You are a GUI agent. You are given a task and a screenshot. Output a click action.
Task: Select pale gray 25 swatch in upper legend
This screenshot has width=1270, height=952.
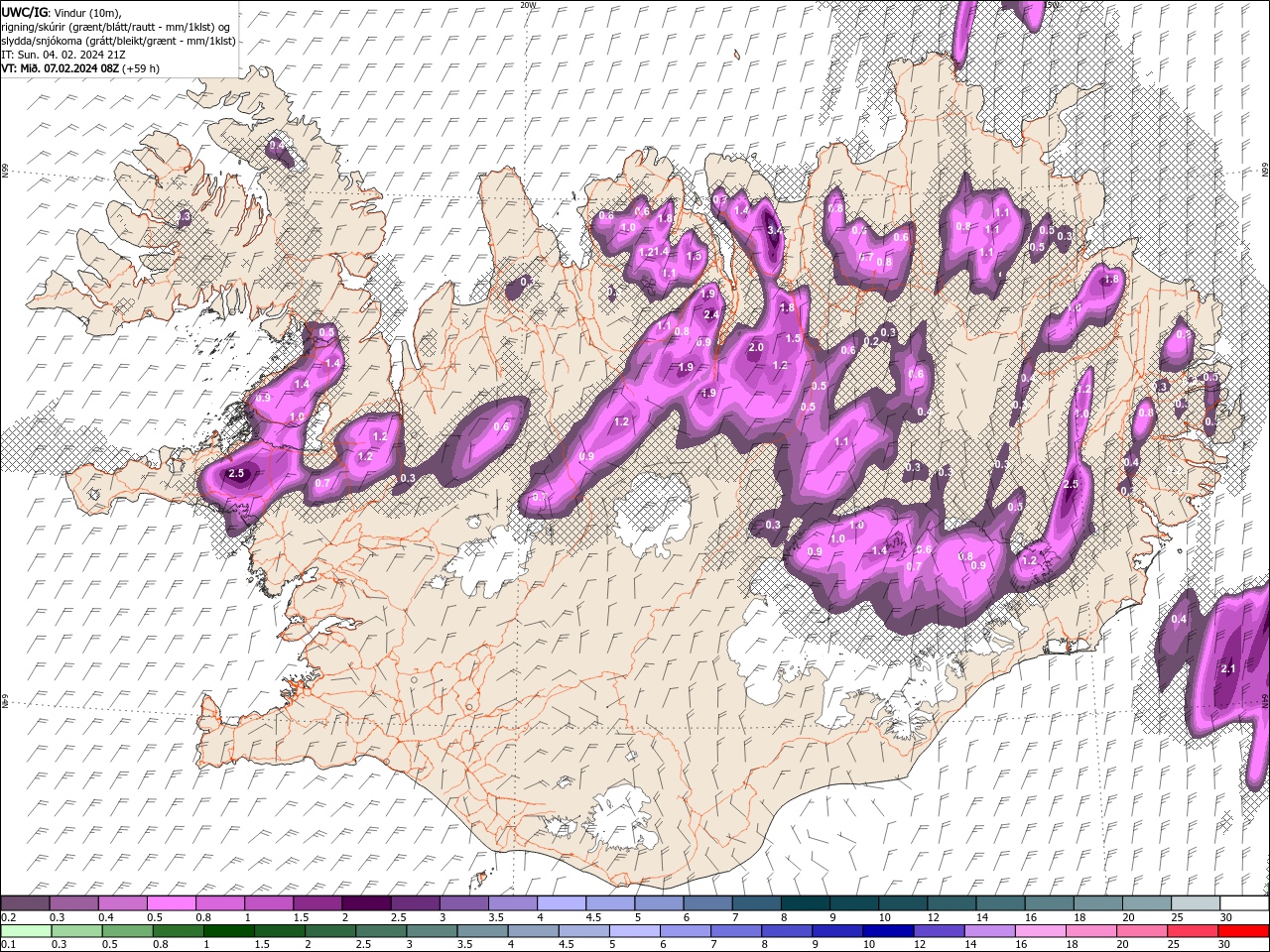[x=1196, y=903]
